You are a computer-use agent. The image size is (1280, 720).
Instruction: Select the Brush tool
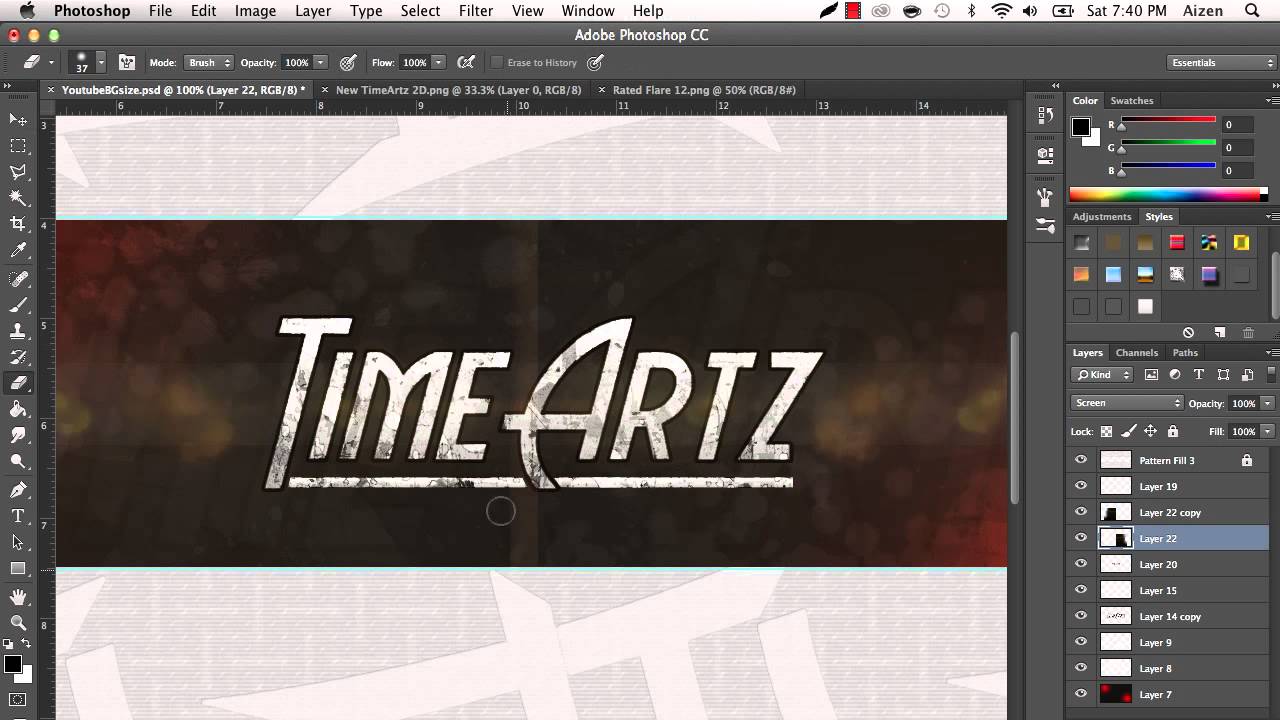click(x=18, y=305)
